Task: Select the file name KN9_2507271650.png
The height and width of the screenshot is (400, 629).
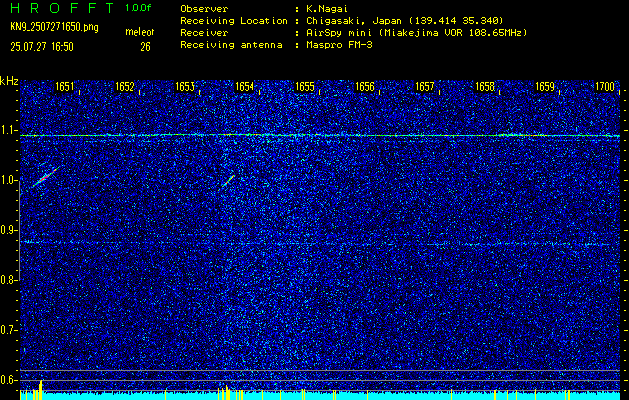Action: click(54, 27)
